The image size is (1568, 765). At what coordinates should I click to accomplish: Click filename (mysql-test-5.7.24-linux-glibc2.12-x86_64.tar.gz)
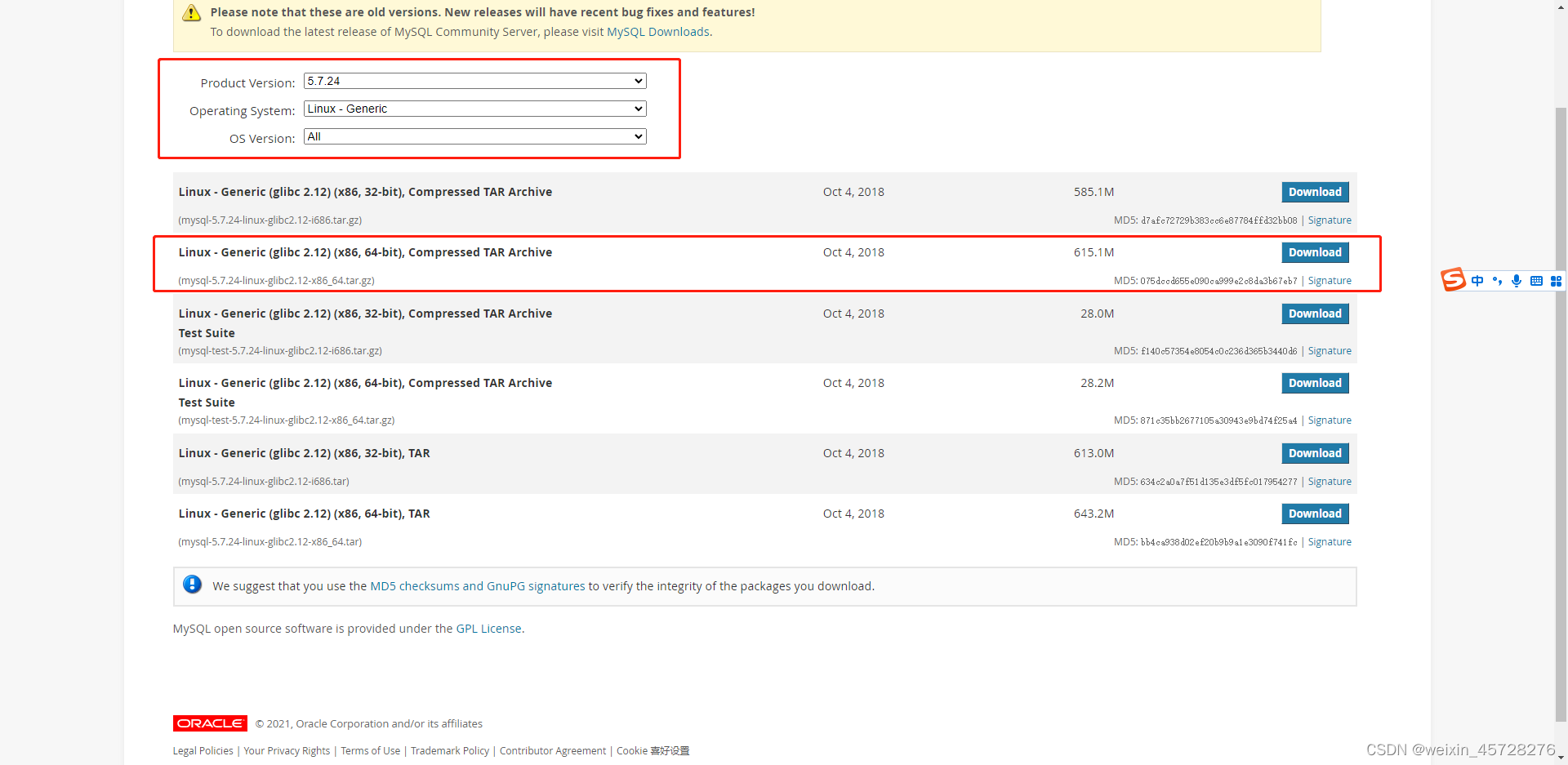pyautogui.click(x=287, y=420)
